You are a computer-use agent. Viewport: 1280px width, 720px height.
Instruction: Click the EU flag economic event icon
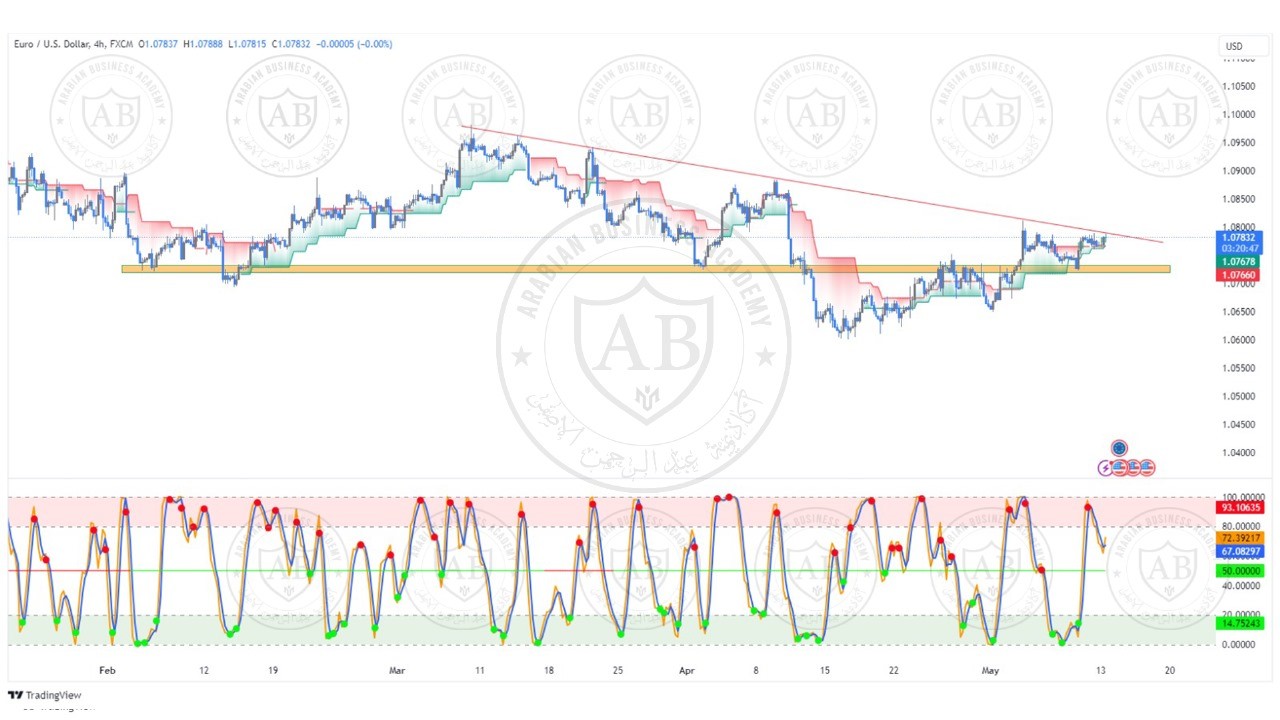1119,448
